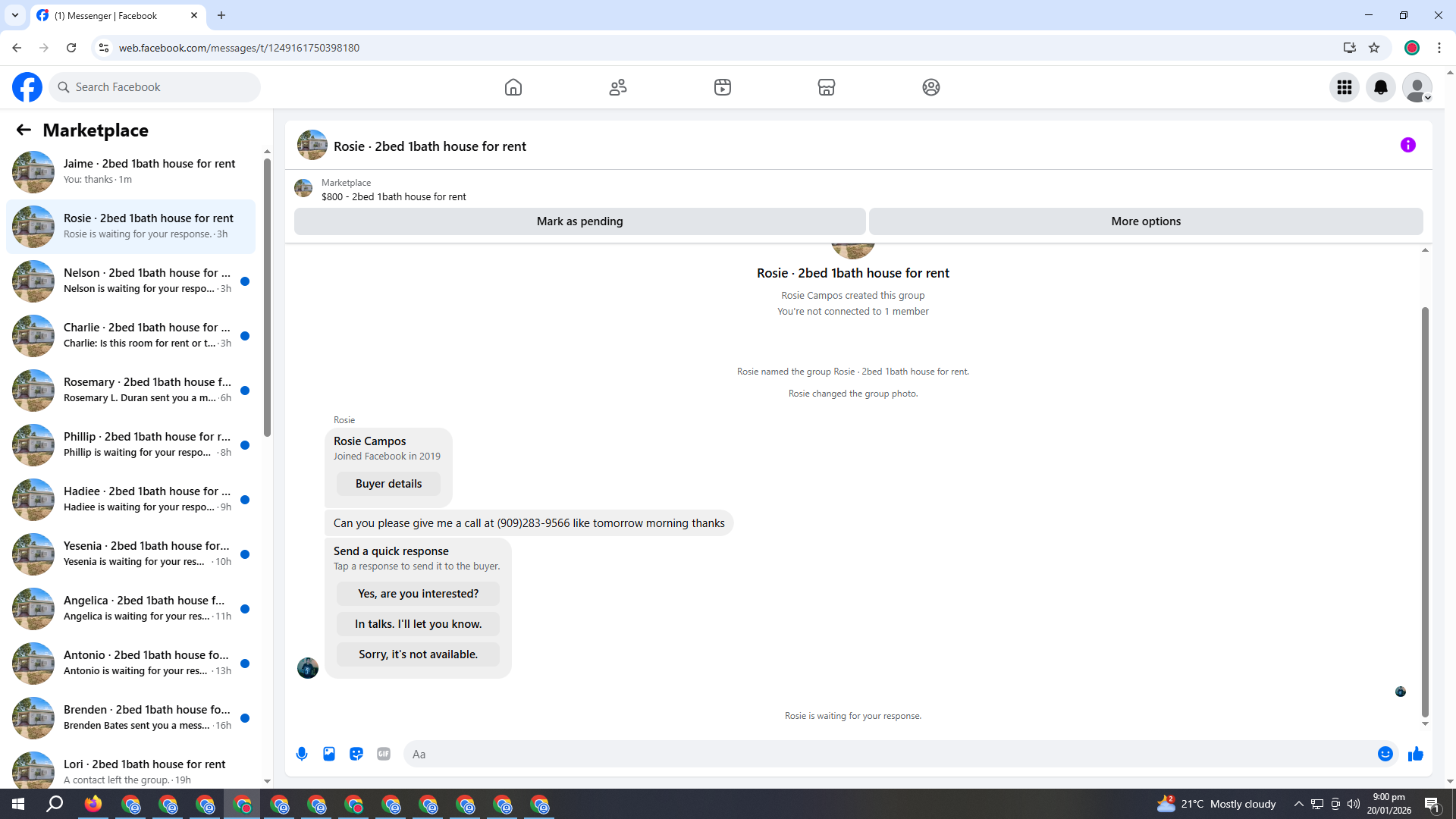Send quick reply 'Sorry, it's not available.'
This screenshot has width=1456, height=819.
pos(418,654)
